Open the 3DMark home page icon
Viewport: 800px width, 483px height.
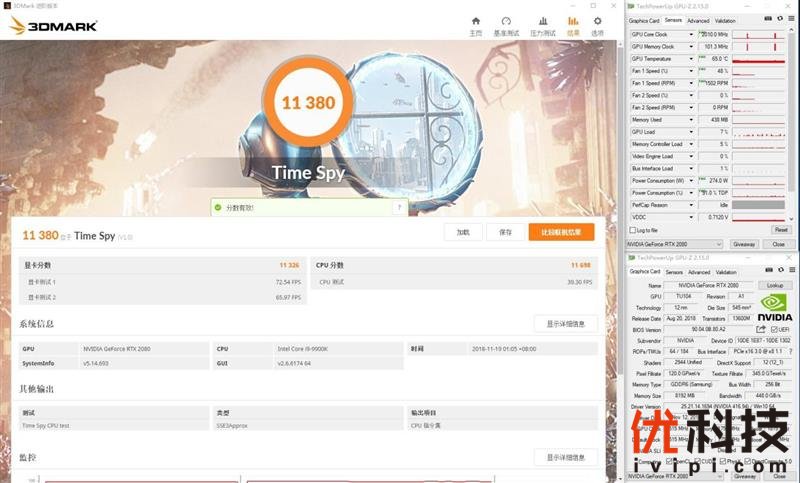point(476,21)
